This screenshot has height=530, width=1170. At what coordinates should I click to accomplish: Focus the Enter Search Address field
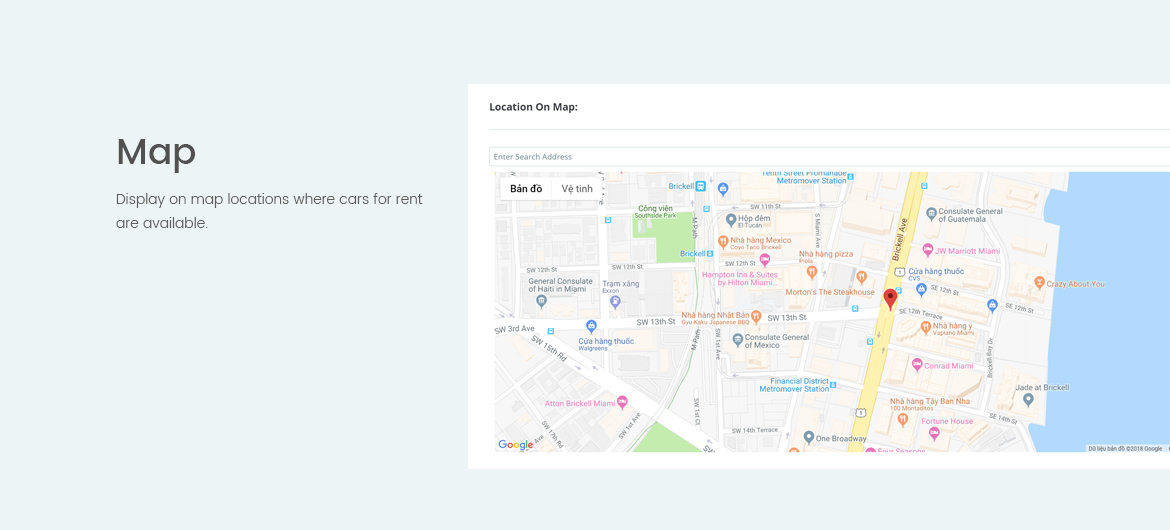pos(829,157)
